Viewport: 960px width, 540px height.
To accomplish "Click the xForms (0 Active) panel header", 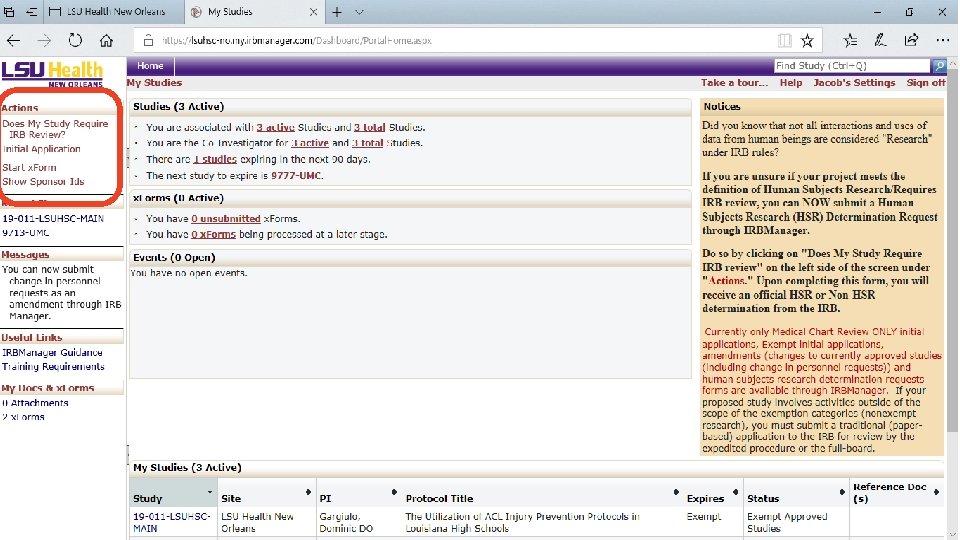I will (410, 198).
